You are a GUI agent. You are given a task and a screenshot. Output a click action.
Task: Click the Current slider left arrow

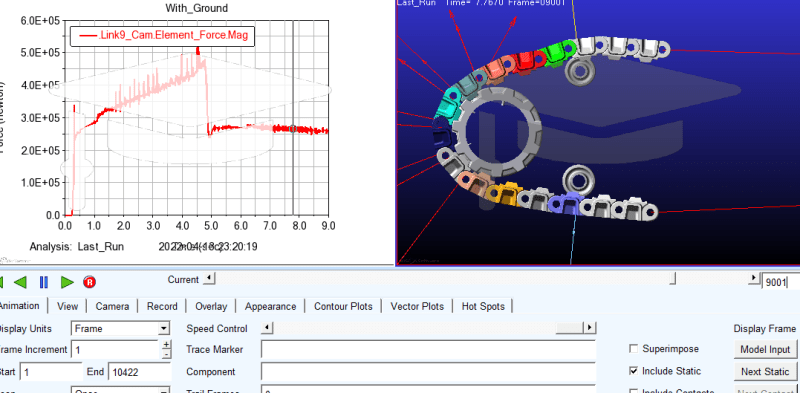coord(209,279)
